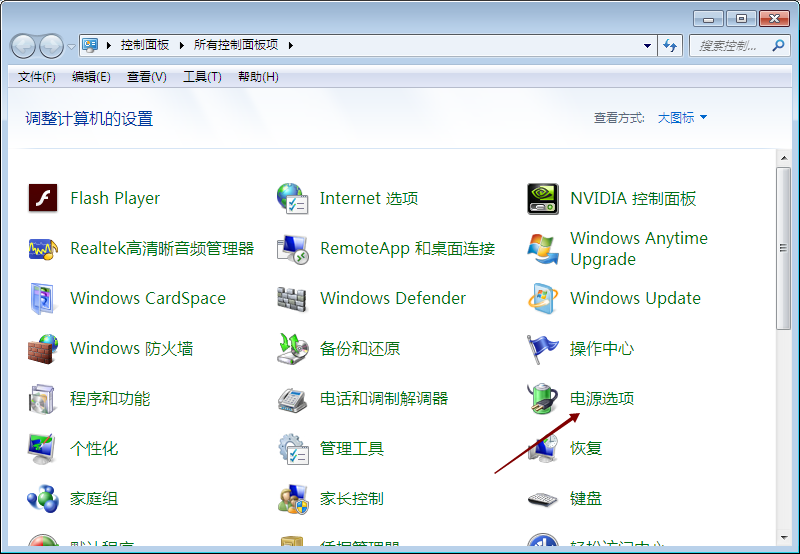Open the Windows Defender text link

[x=393, y=298]
